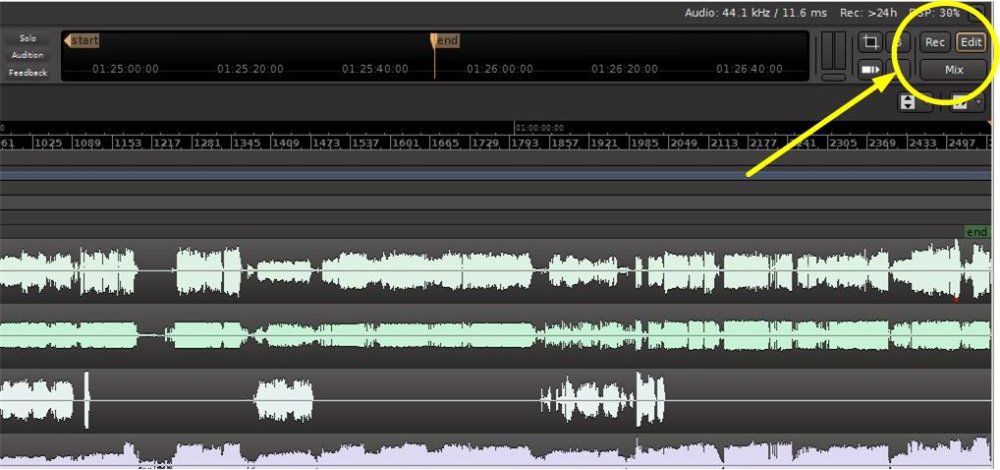Screen dimensions: 1000x470
Task: Switch to the Rec window
Action: tap(935, 43)
